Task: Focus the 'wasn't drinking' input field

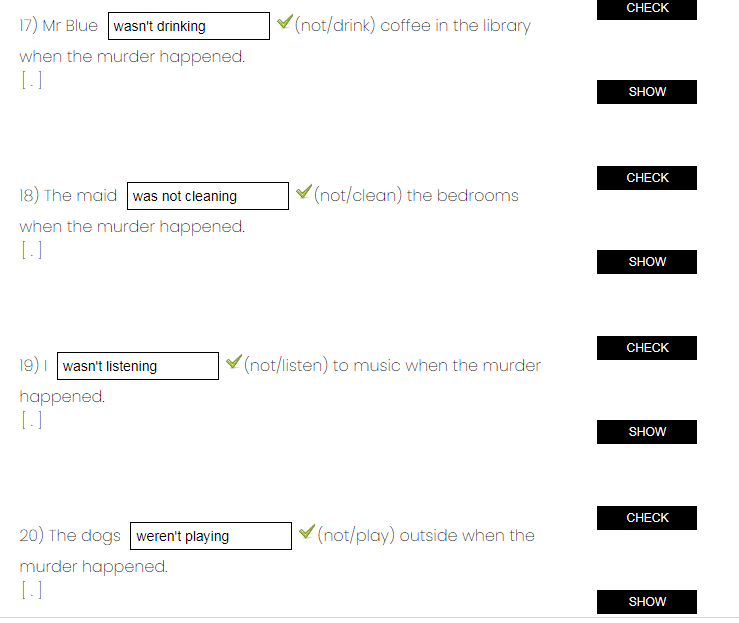Action: pos(189,26)
